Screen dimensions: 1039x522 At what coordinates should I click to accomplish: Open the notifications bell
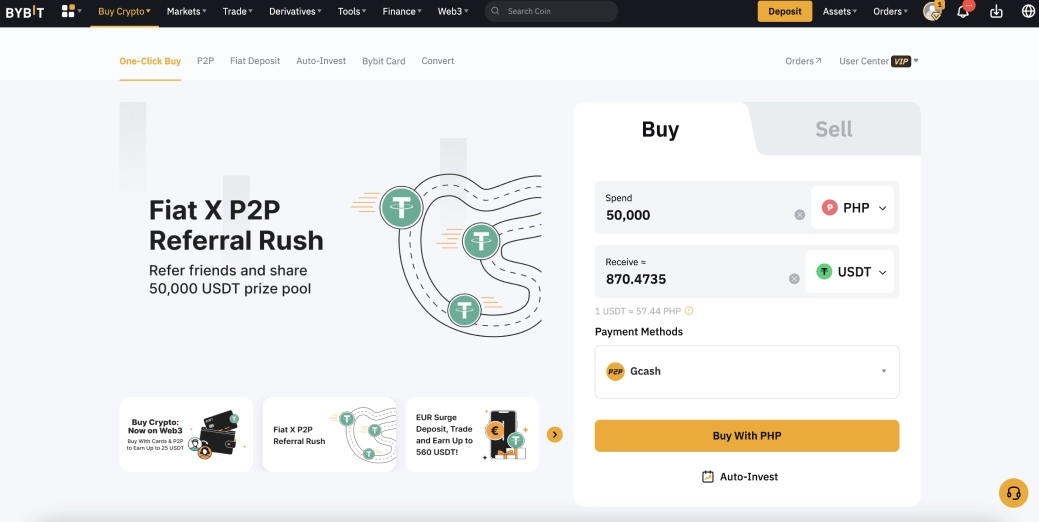963,11
